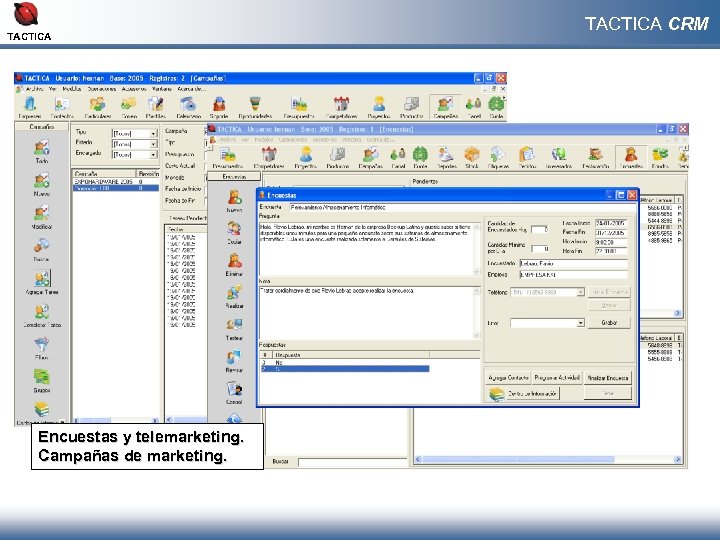Open Contactos icon in Campañas window toolbar
The width and height of the screenshot is (720, 540).
pyautogui.click(x=62, y=107)
